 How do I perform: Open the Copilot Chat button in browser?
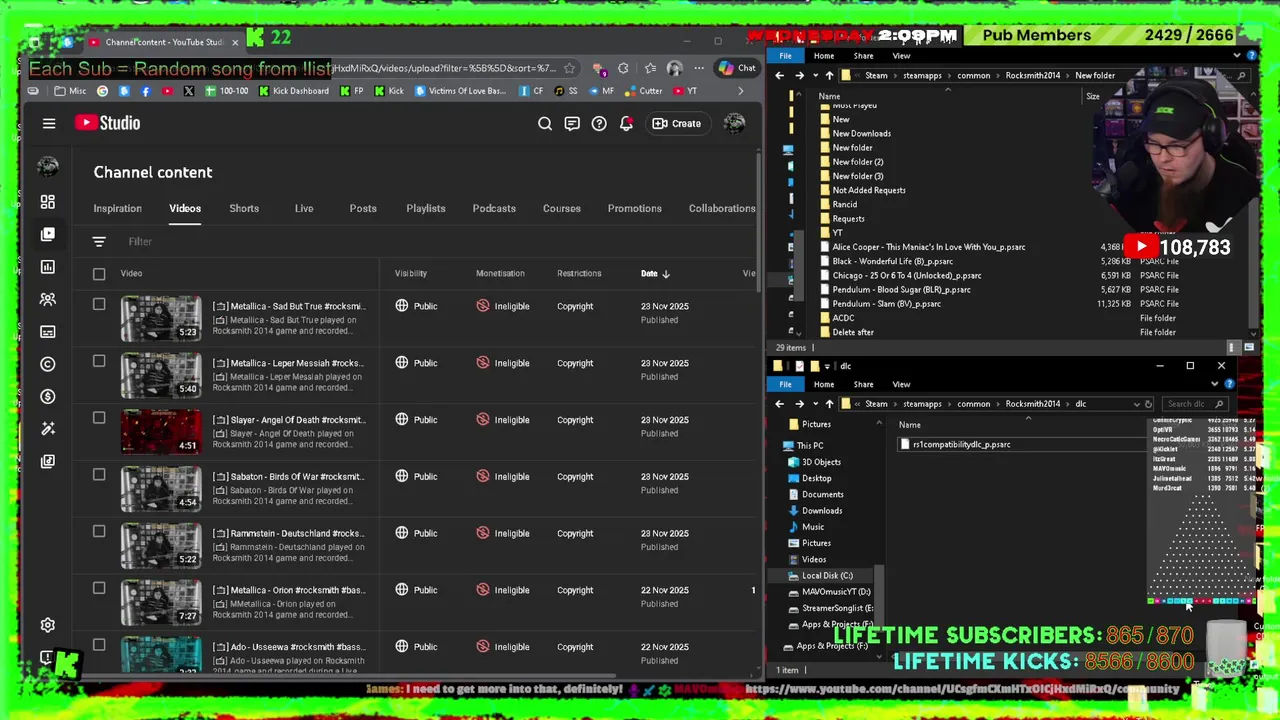click(x=737, y=68)
